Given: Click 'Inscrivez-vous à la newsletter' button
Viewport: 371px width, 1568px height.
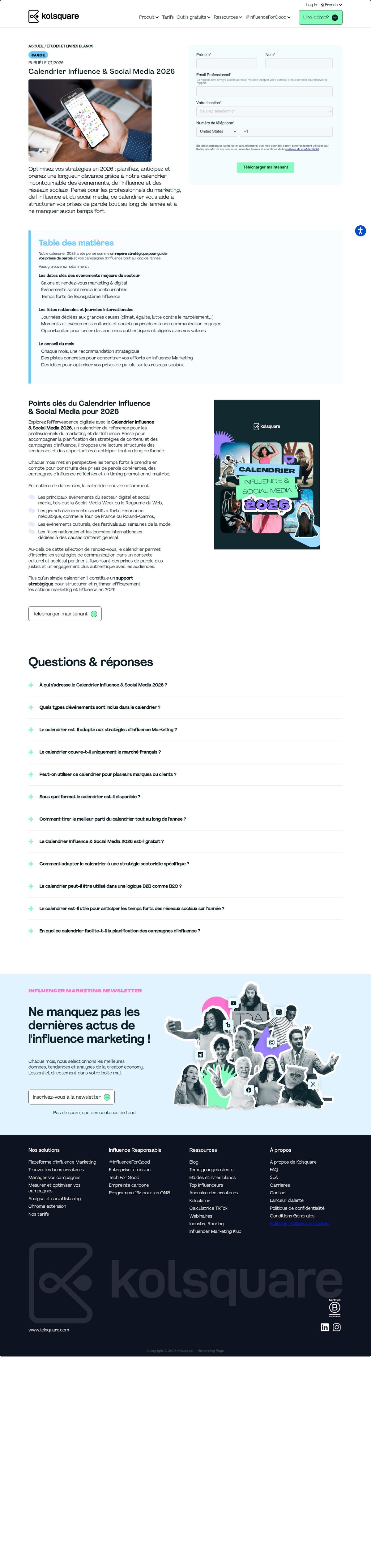Looking at the screenshot, I should [x=71, y=1097].
